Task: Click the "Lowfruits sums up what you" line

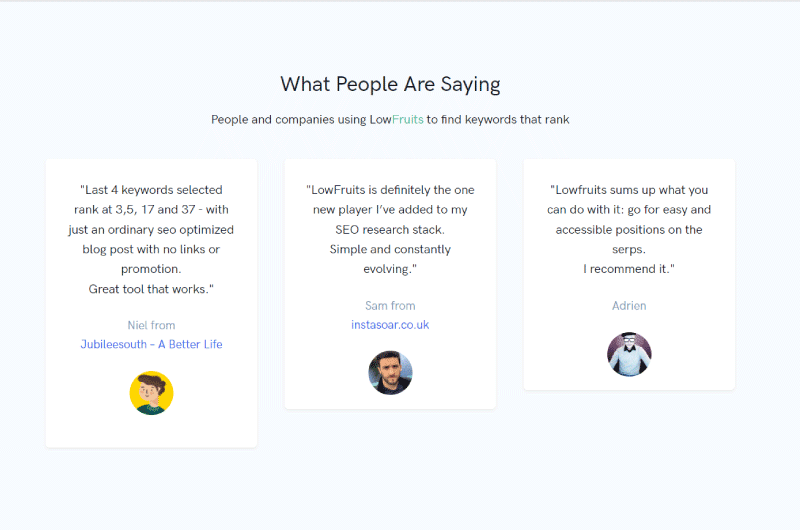Action: coord(629,190)
